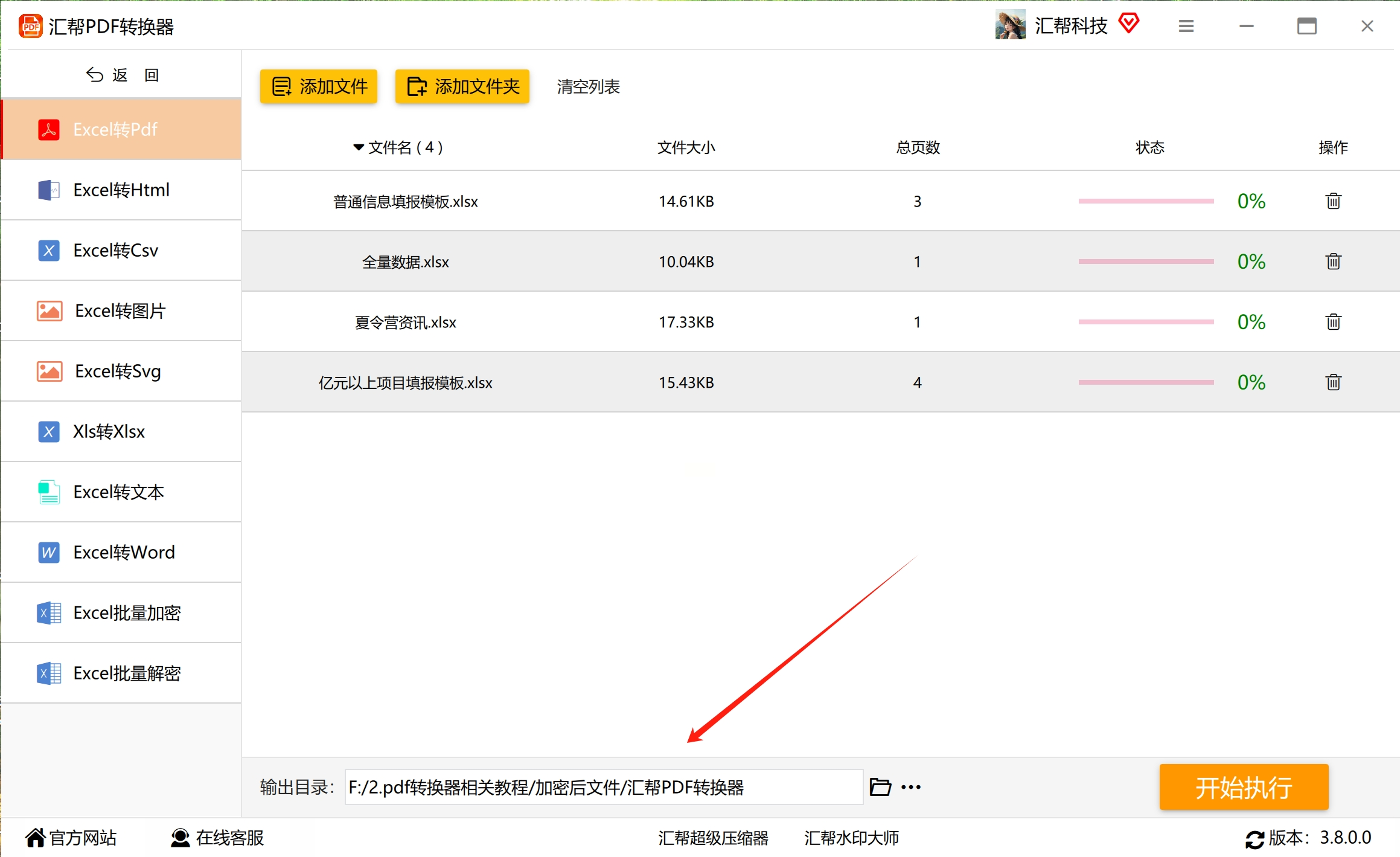Viewport: 1400px width, 857px height.
Task: Click the Word icon beside Excel转Word
Action: (x=49, y=552)
